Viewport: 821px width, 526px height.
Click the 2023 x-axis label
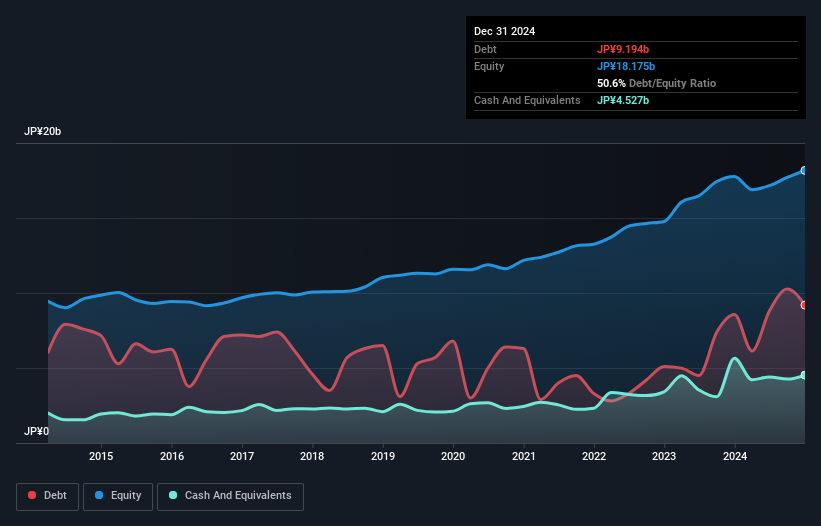click(664, 456)
